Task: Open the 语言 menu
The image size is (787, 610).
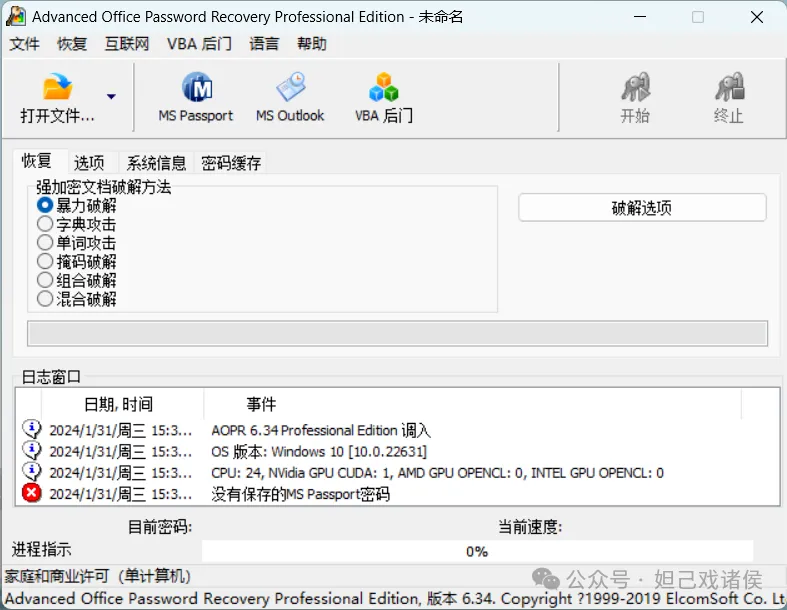Action: (264, 44)
